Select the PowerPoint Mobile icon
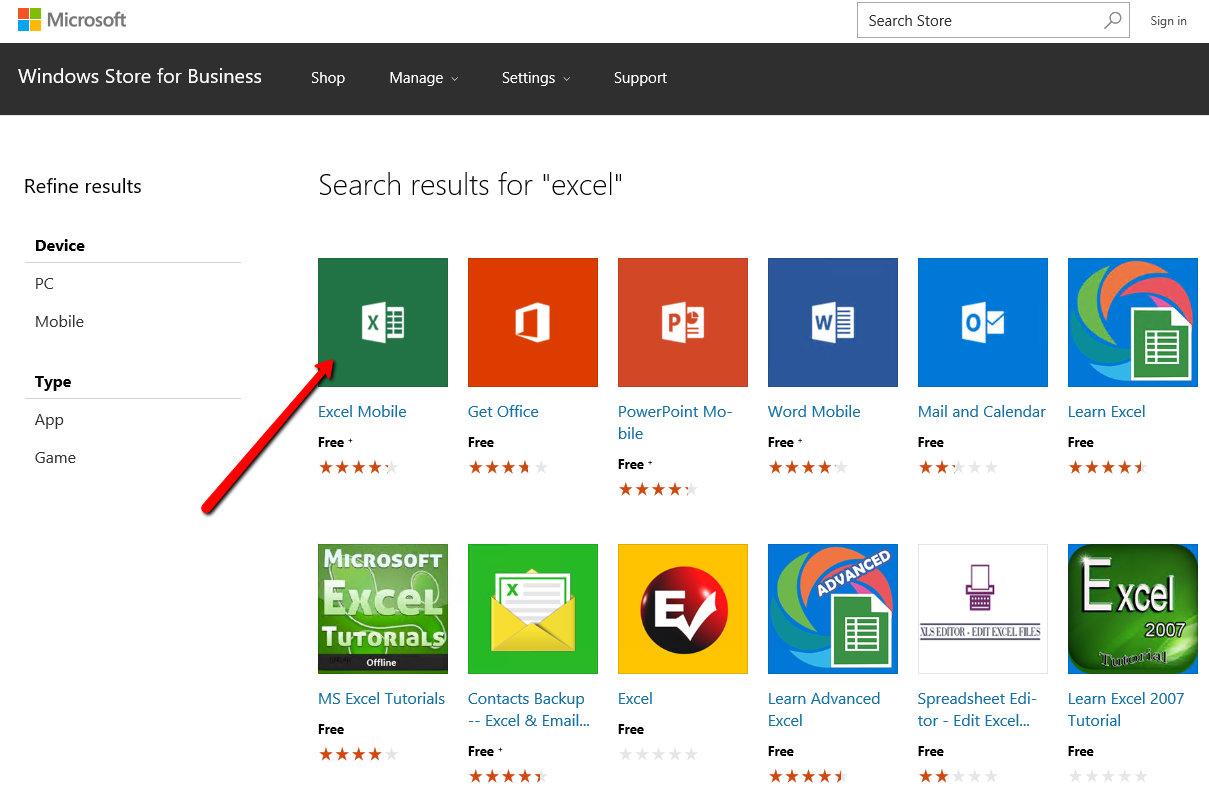 (x=683, y=322)
